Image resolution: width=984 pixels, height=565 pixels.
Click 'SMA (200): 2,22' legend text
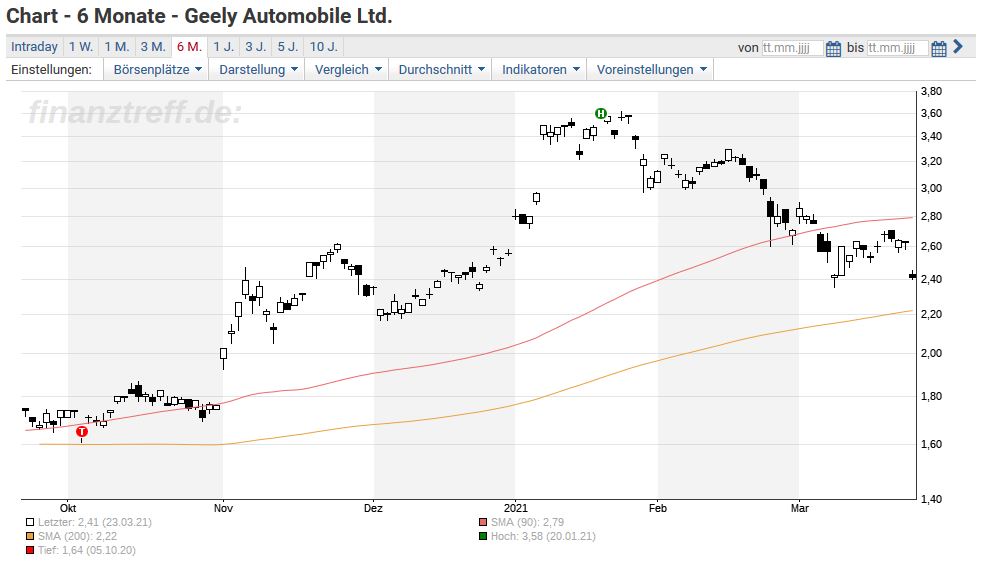(x=77, y=536)
